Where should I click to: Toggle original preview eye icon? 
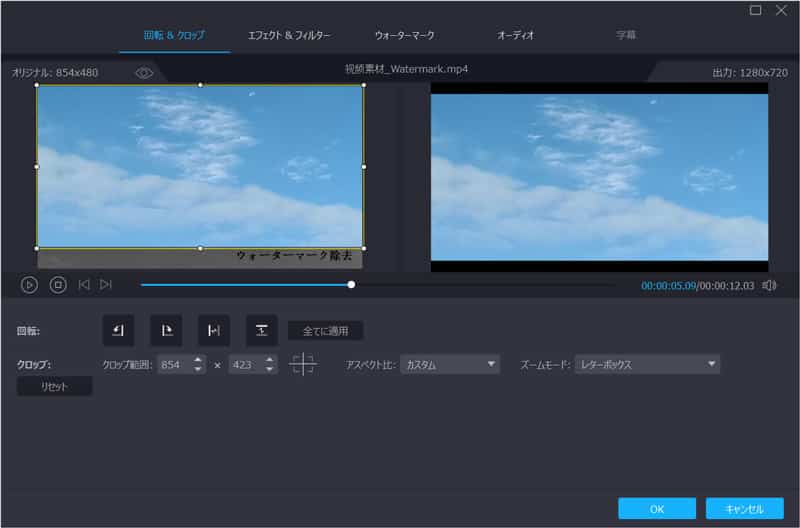click(x=144, y=73)
